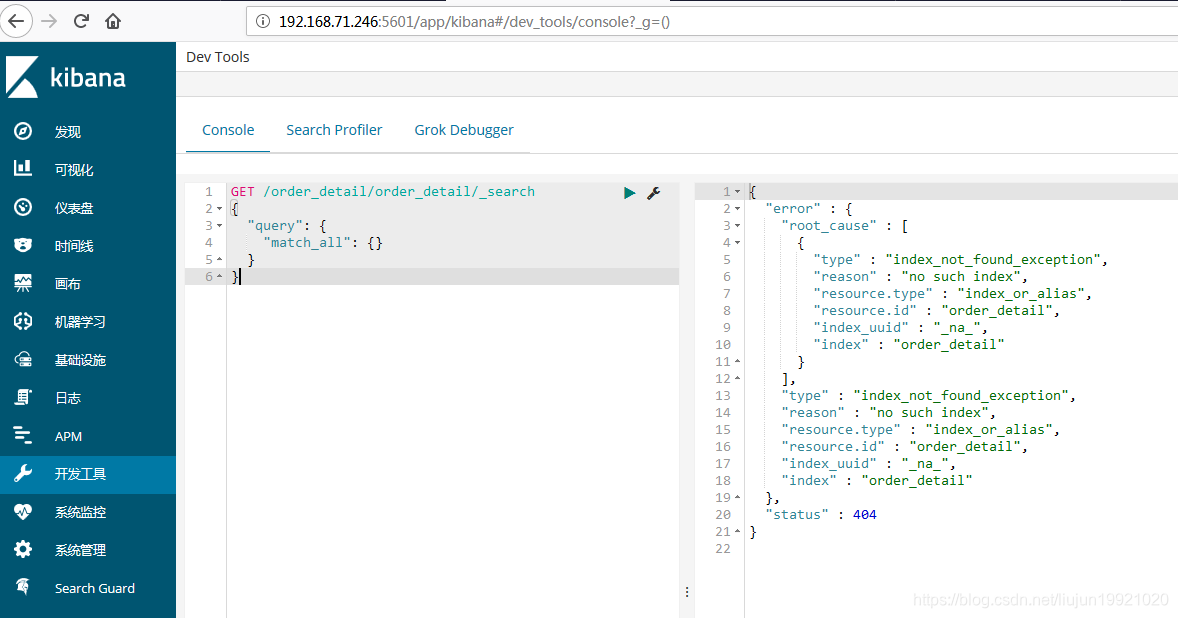Select 发现 menu label
This screenshot has height=618, width=1178.
click(68, 132)
